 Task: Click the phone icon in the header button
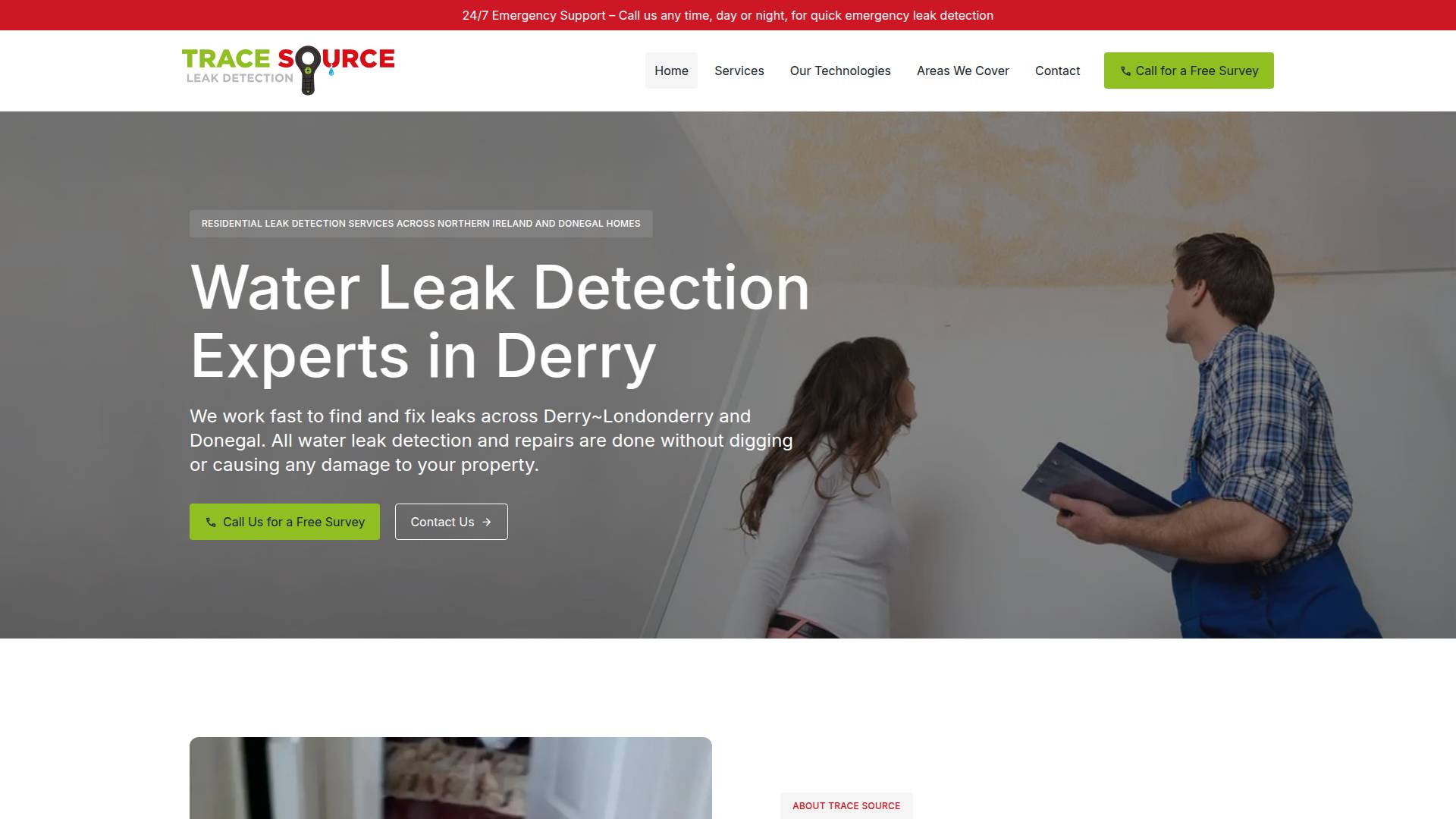coord(1125,71)
